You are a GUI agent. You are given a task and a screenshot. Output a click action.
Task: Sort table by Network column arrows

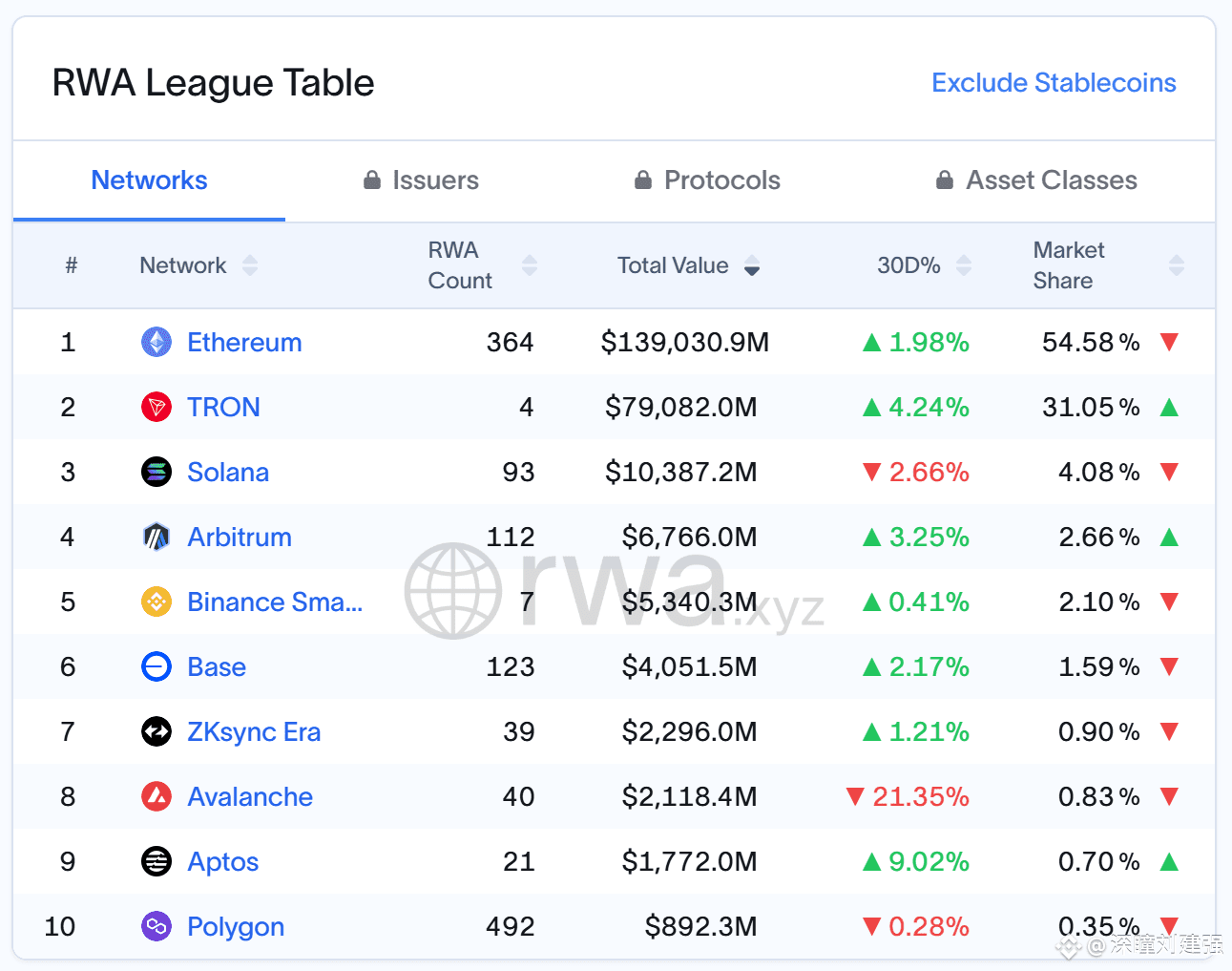tap(250, 265)
